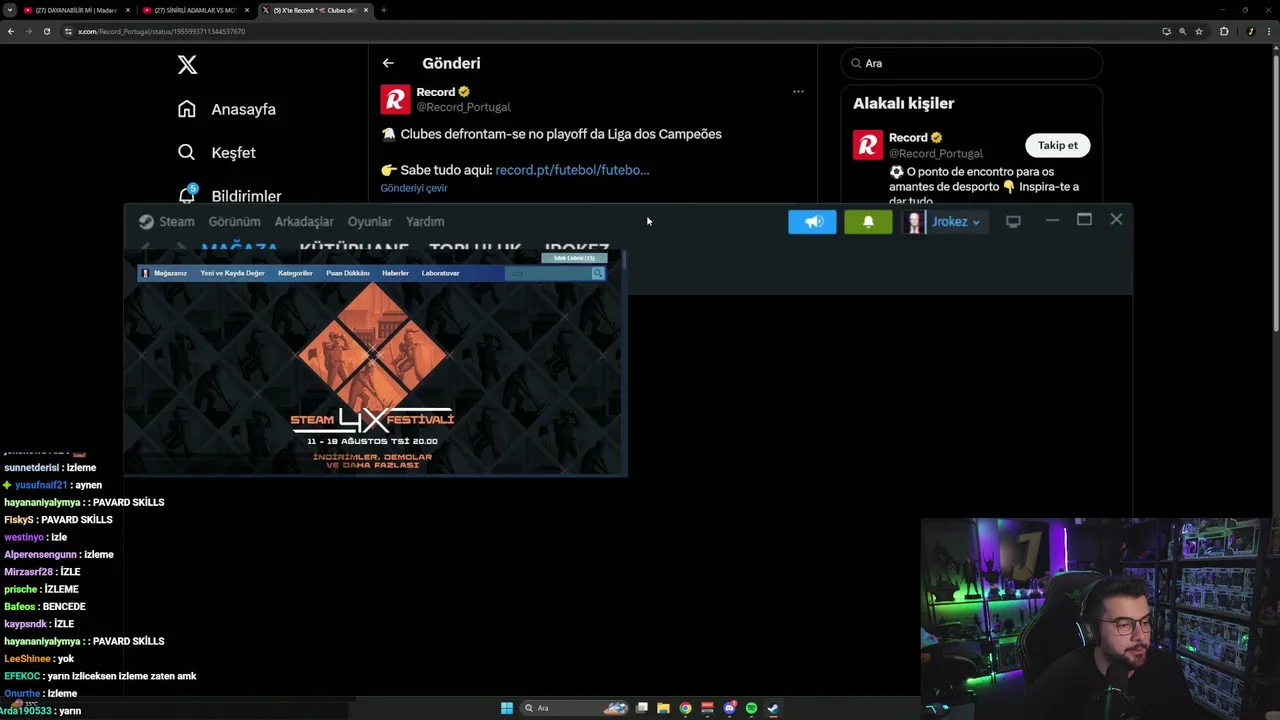The image size is (1280, 720).
Task: Open Spotify from the taskbar
Action: pyautogui.click(x=751, y=708)
